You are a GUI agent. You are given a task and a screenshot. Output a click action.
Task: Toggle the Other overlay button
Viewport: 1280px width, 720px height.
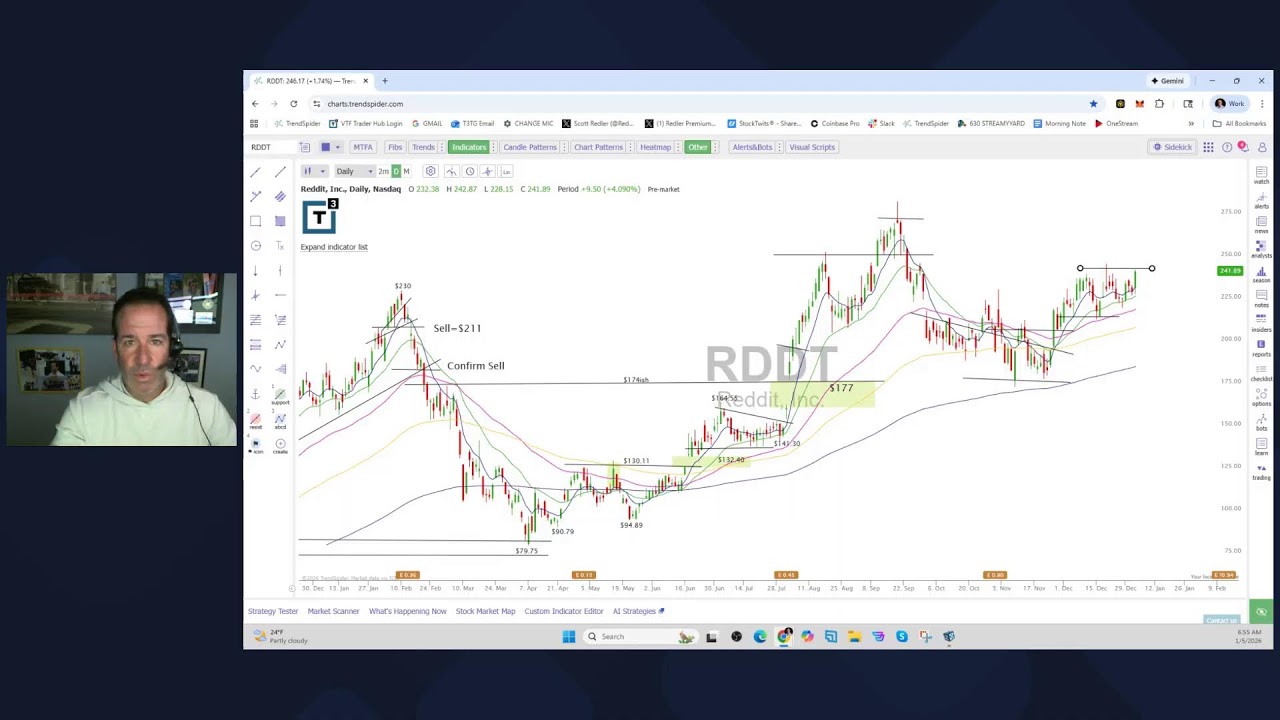tap(697, 147)
